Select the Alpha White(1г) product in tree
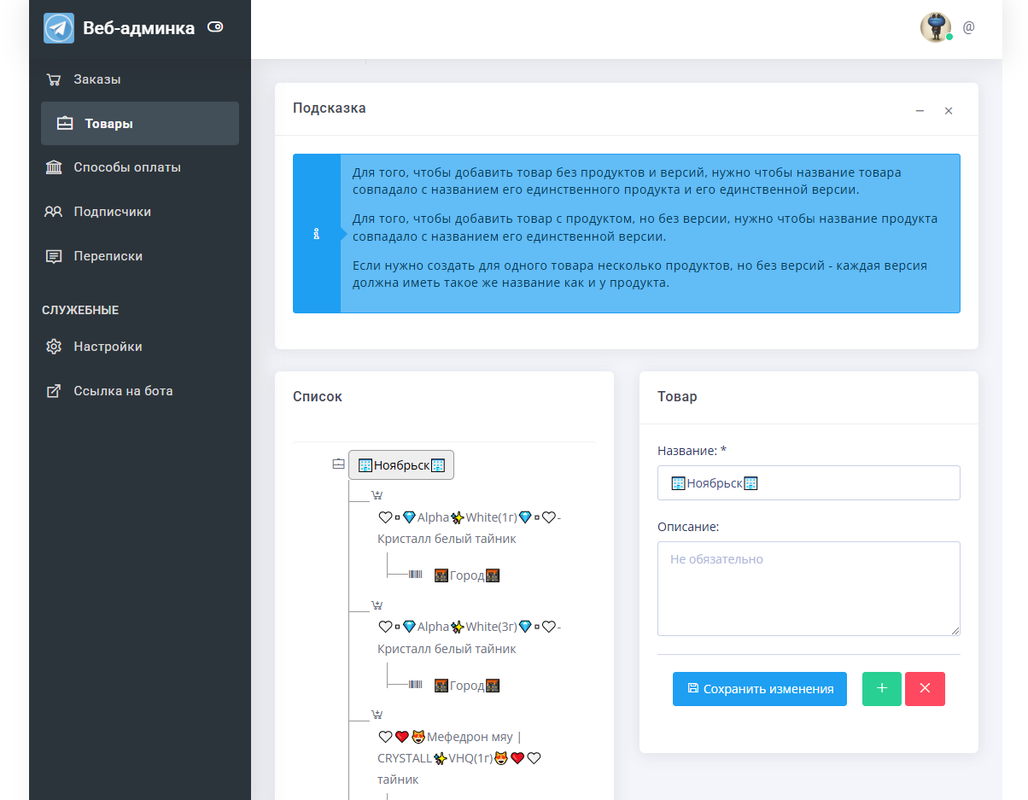The image size is (1028, 800). [x=469, y=528]
